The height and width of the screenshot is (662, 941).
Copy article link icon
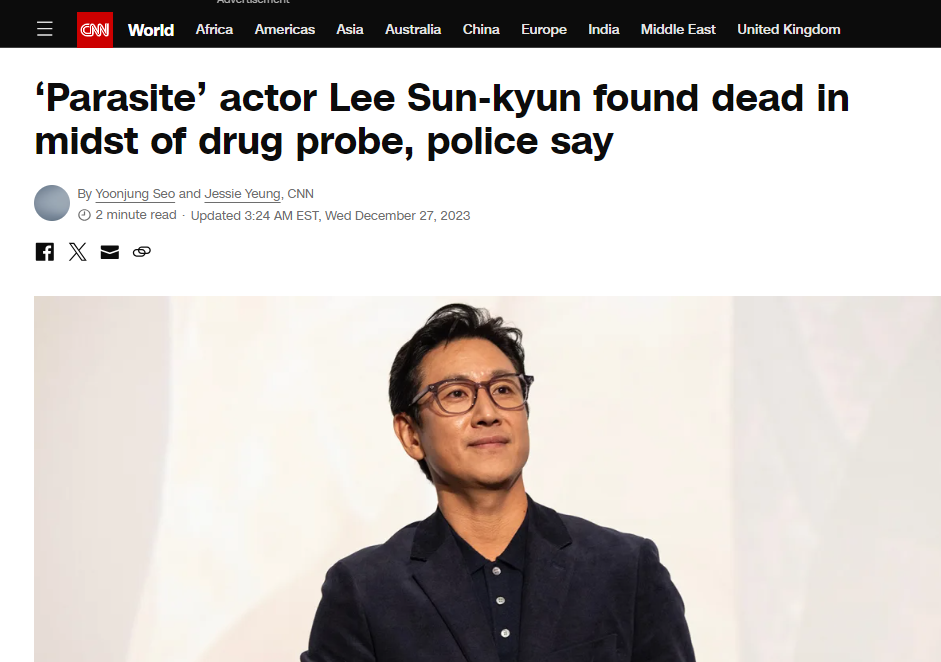(142, 251)
